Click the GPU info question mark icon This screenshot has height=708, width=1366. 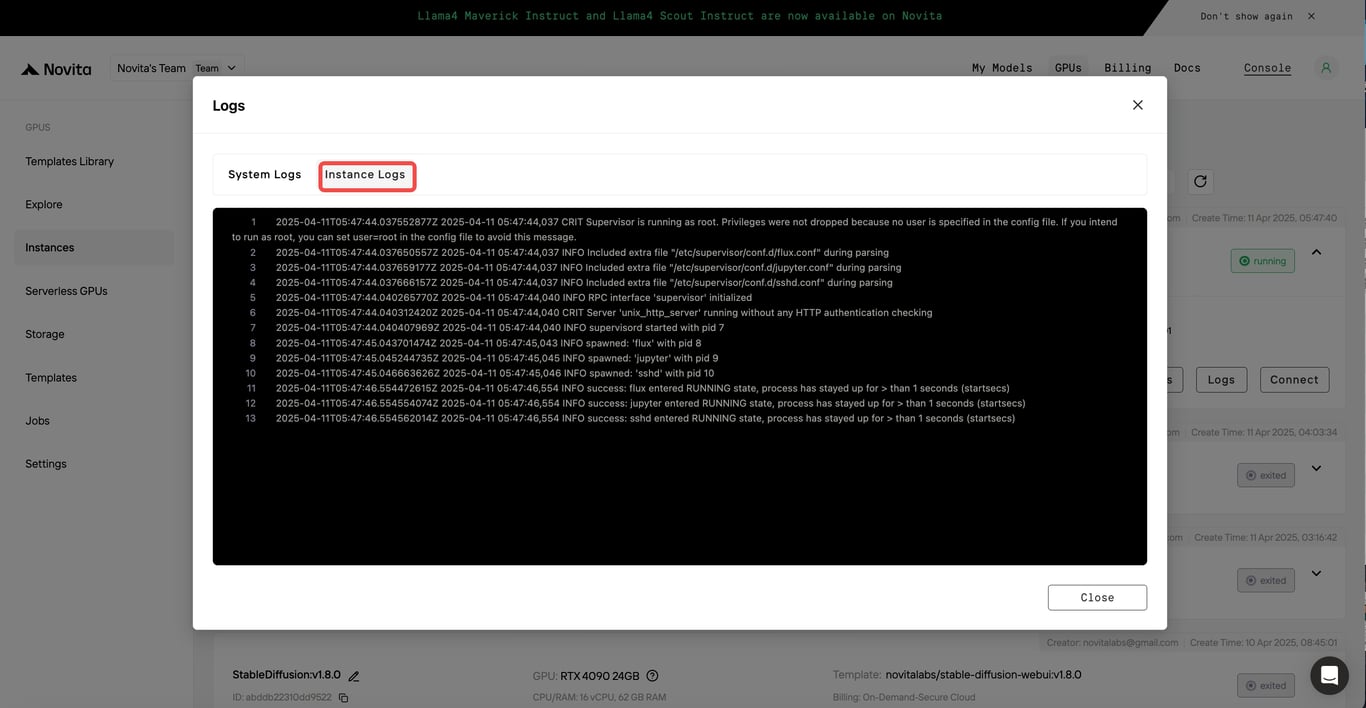coord(652,675)
